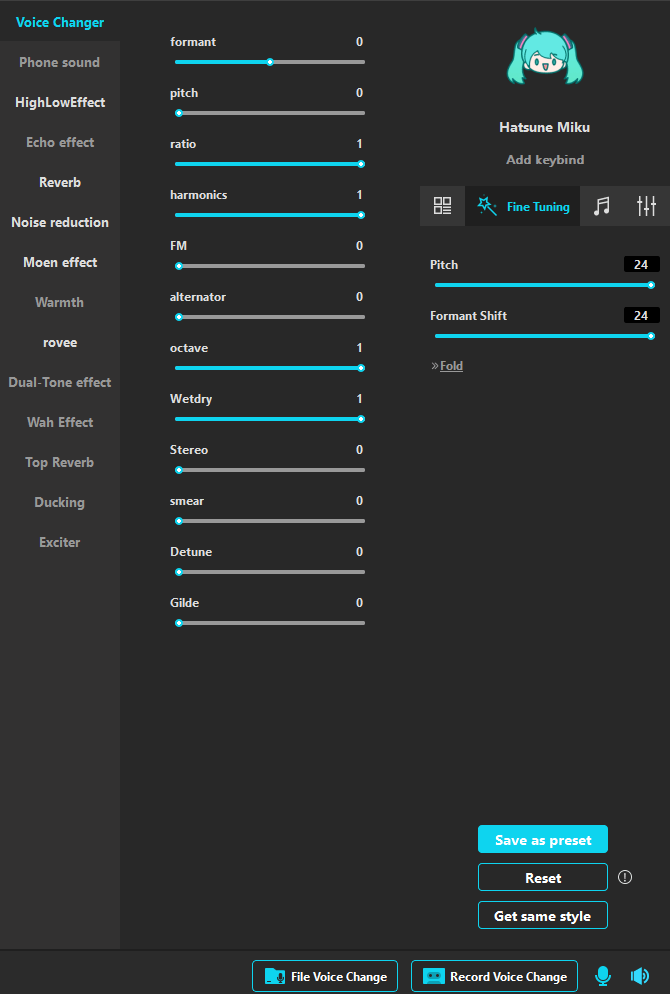This screenshot has height=994, width=670.
Task: Select the Fine Tuning tab
Action: coord(522,206)
